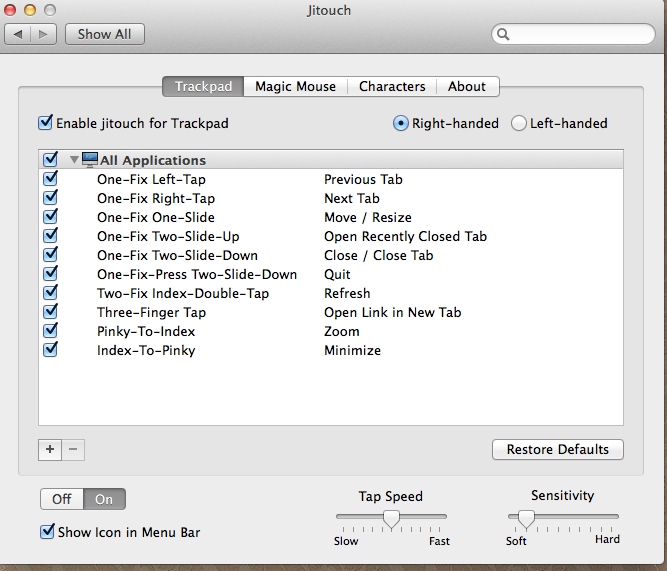
Task: Disable the One-Fix Left-Tap gesture checkbox
Action: point(50,178)
